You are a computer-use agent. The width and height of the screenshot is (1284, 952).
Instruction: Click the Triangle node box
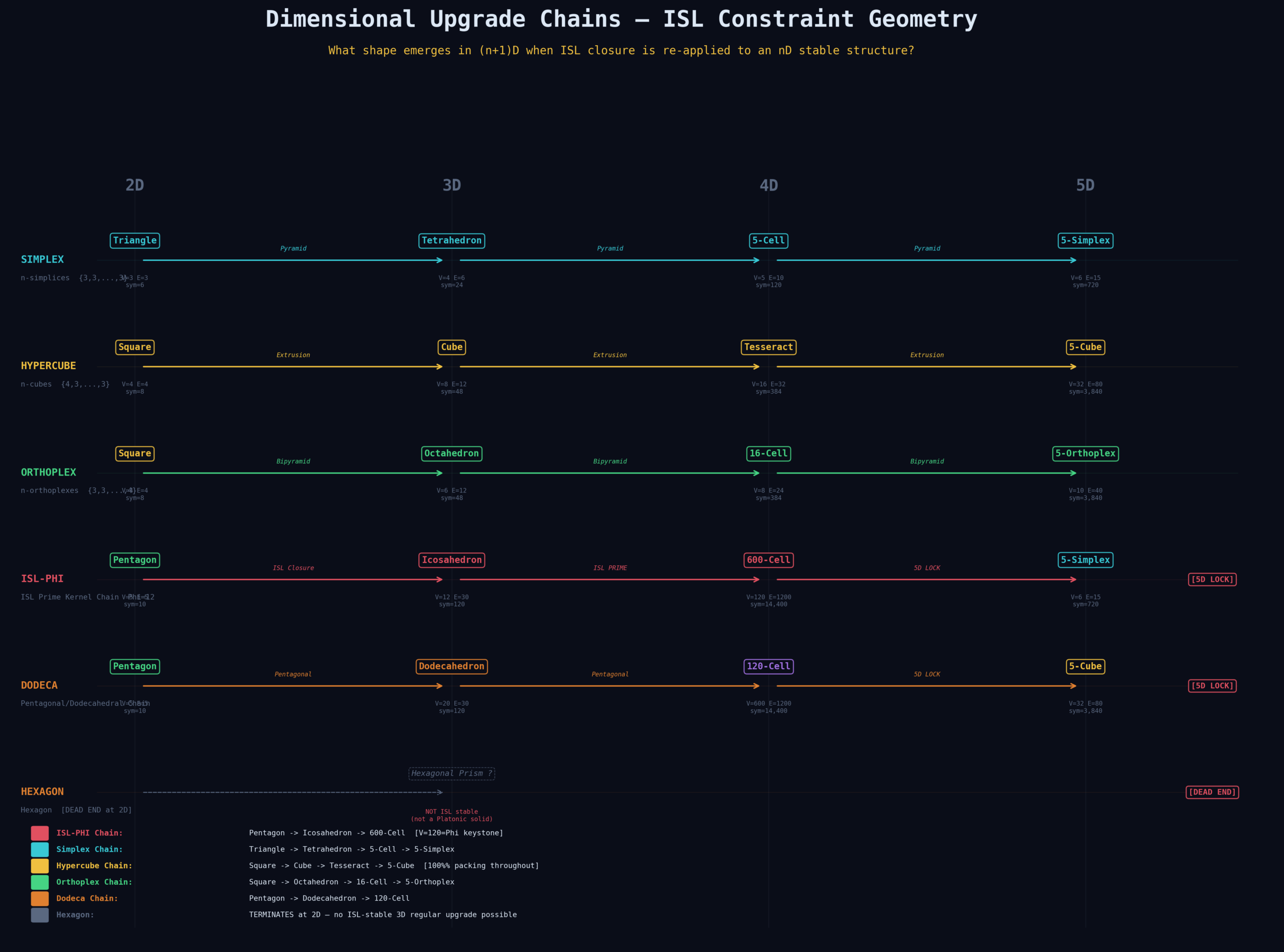[x=135, y=241]
